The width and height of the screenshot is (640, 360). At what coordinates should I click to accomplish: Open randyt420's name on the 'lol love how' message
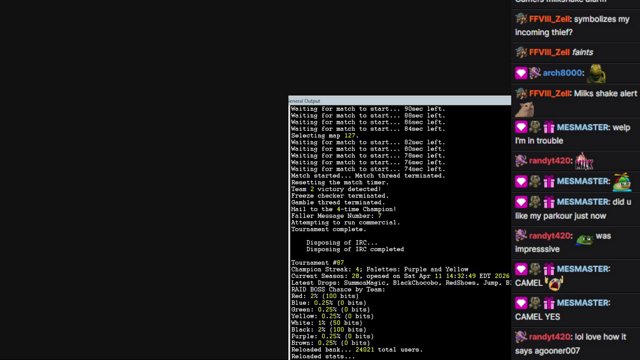click(x=549, y=337)
